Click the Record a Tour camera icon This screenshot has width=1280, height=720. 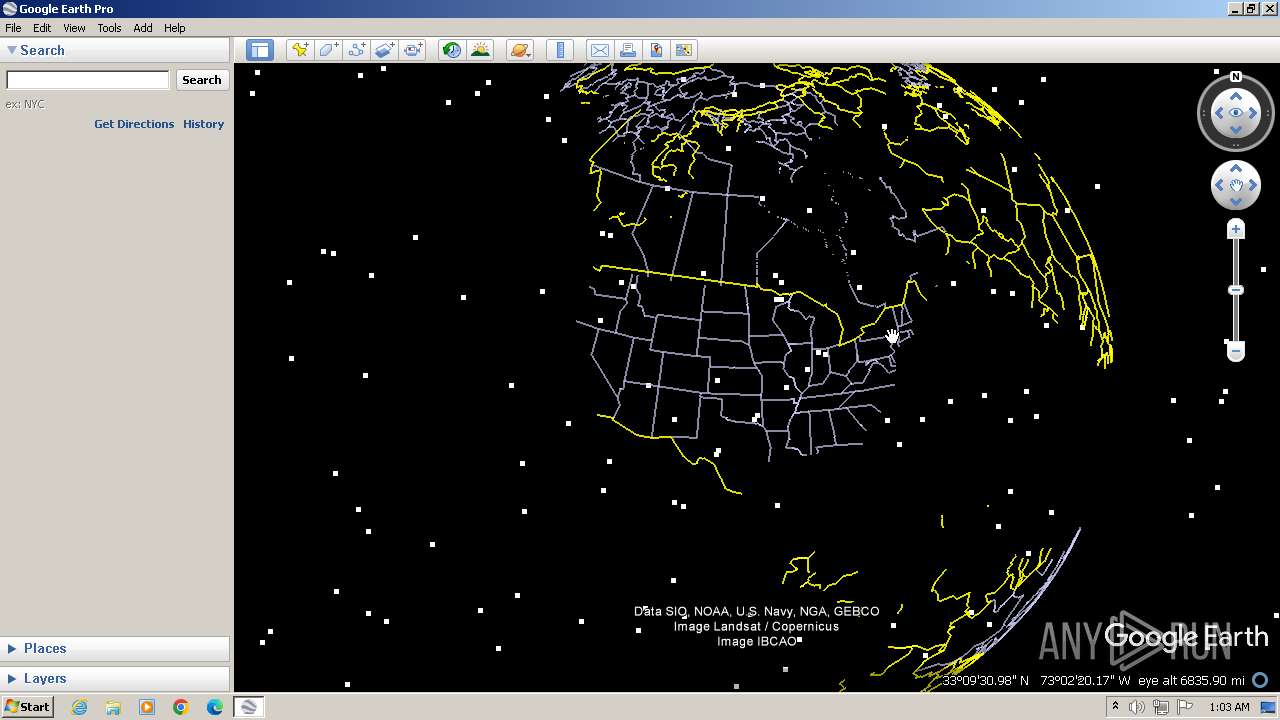412,50
